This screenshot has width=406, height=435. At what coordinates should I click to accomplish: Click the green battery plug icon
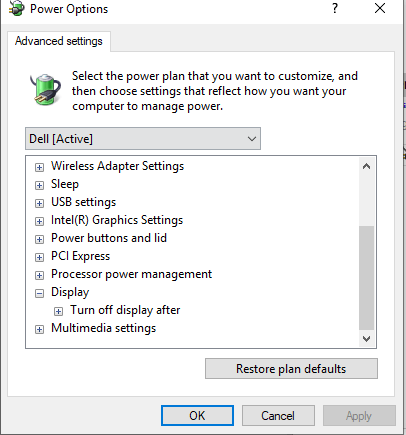[45, 89]
